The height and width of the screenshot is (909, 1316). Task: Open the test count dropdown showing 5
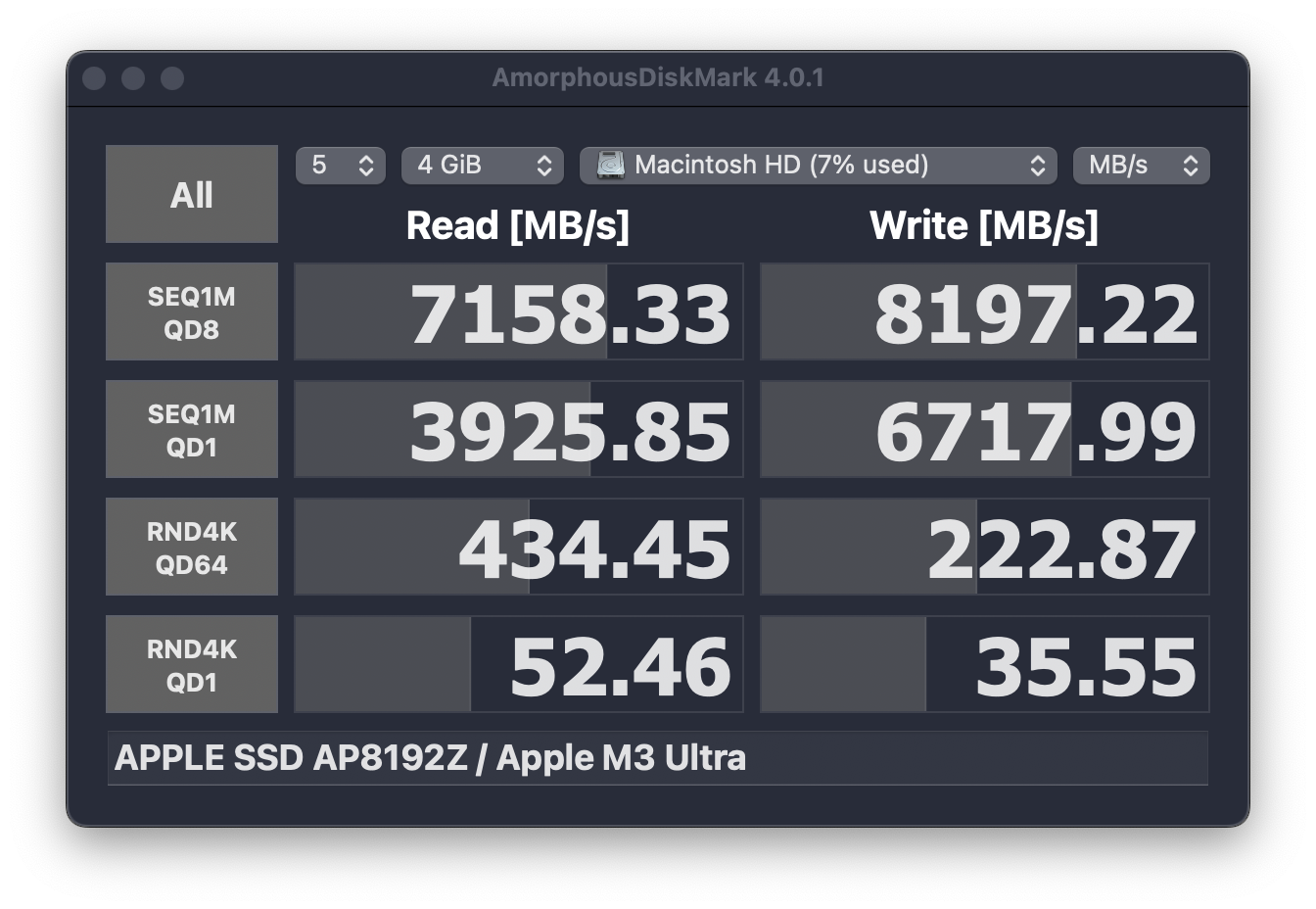click(340, 166)
